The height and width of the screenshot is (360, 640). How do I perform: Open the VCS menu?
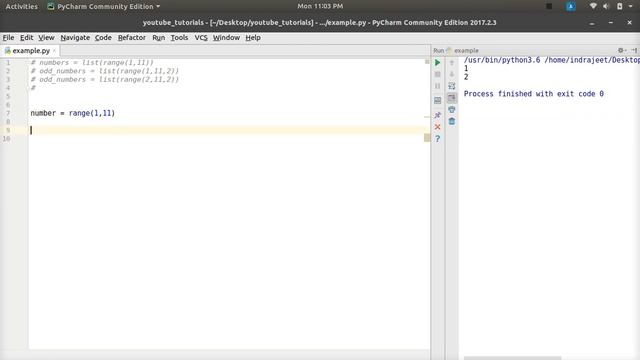[x=201, y=38]
